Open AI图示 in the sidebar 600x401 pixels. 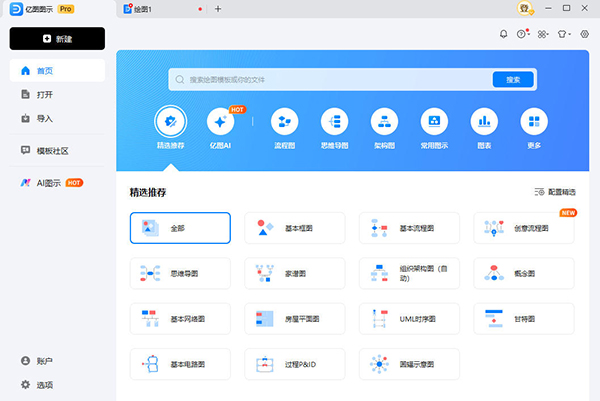(x=57, y=183)
